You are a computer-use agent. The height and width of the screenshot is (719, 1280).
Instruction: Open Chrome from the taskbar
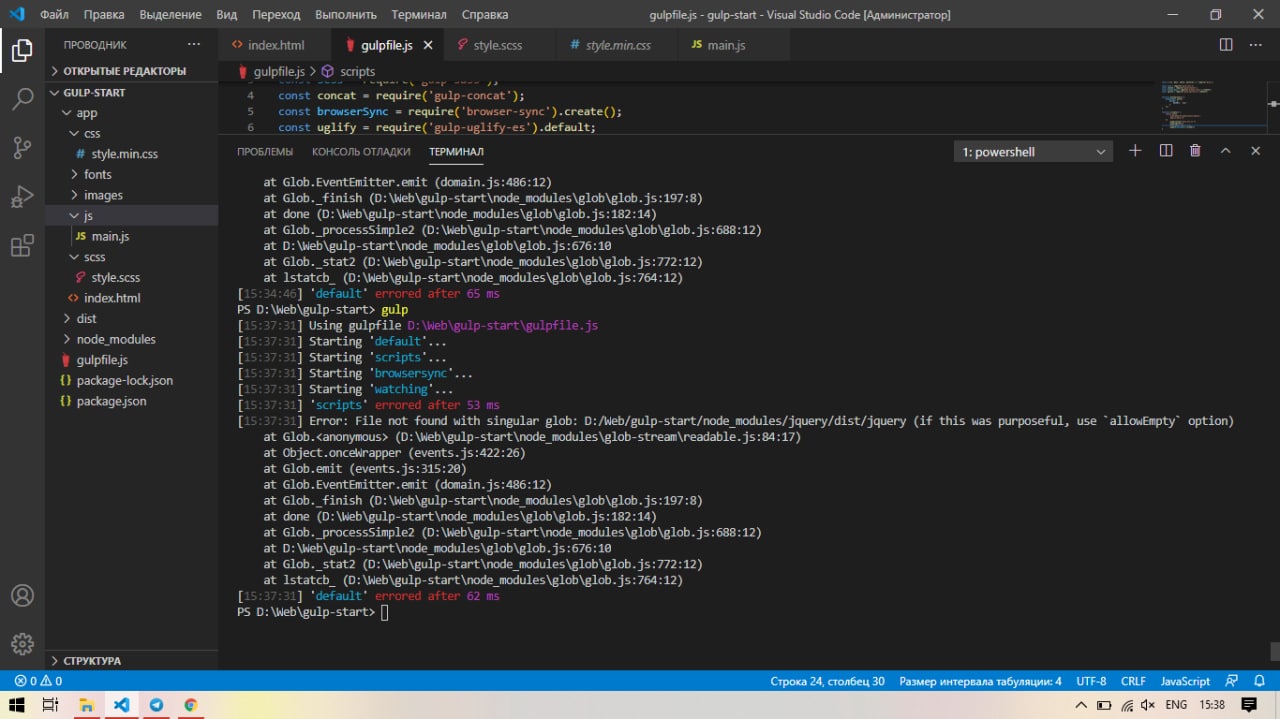(x=190, y=705)
